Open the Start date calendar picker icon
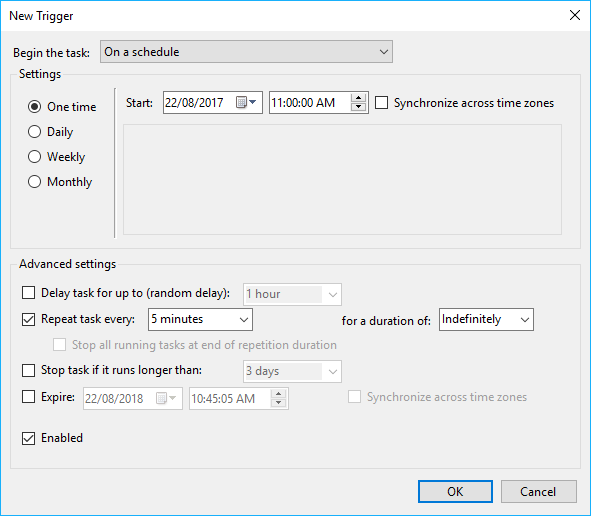This screenshot has height=516, width=591. [x=246, y=102]
